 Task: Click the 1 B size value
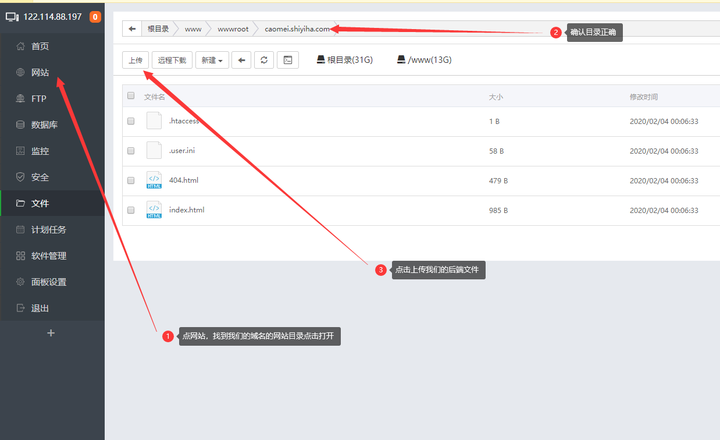tap(494, 121)
